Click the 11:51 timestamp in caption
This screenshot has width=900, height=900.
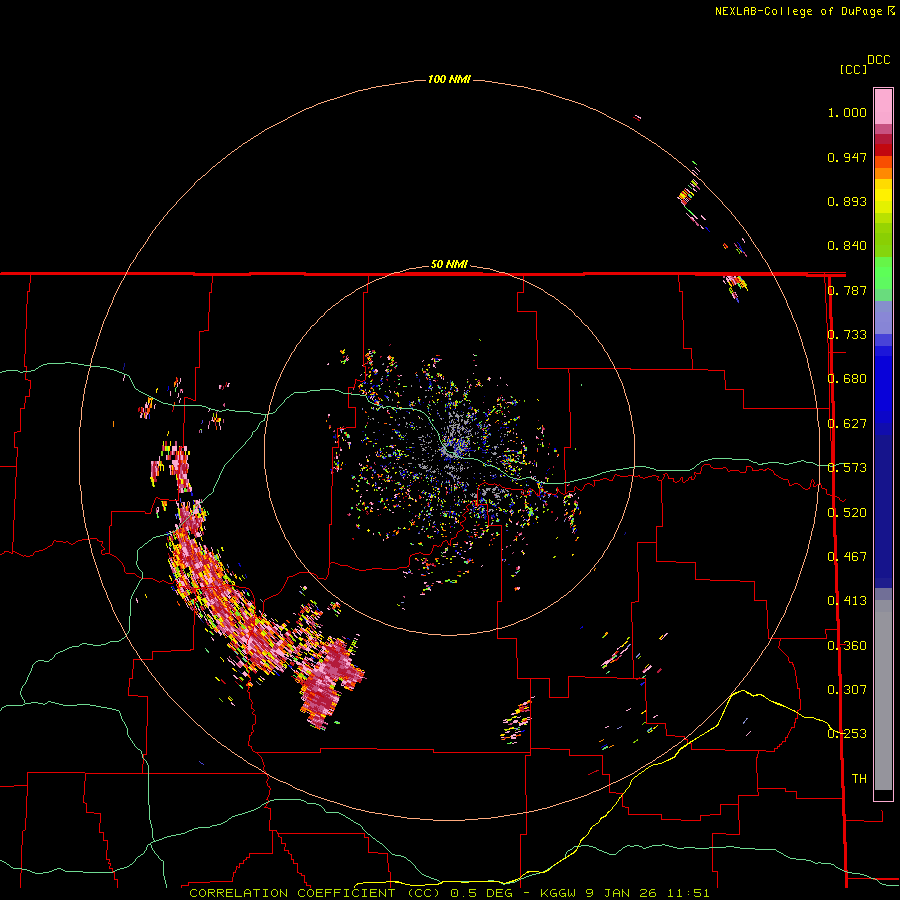(x=688, y=893)
